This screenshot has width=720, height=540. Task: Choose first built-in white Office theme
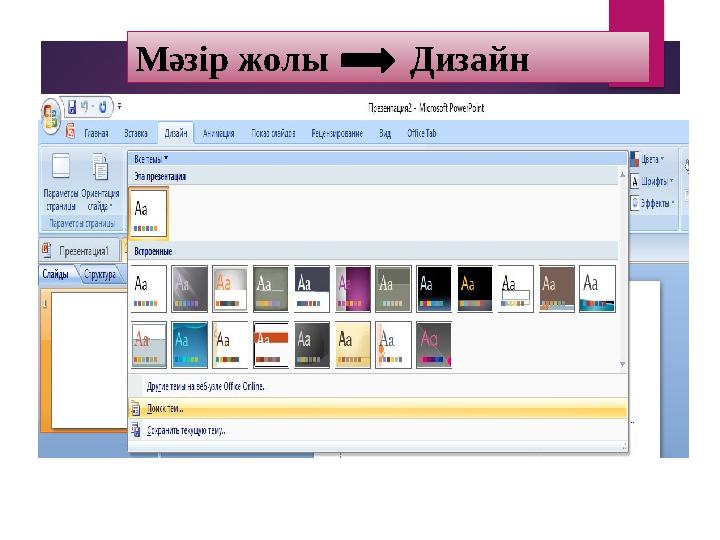pos(148,289)
